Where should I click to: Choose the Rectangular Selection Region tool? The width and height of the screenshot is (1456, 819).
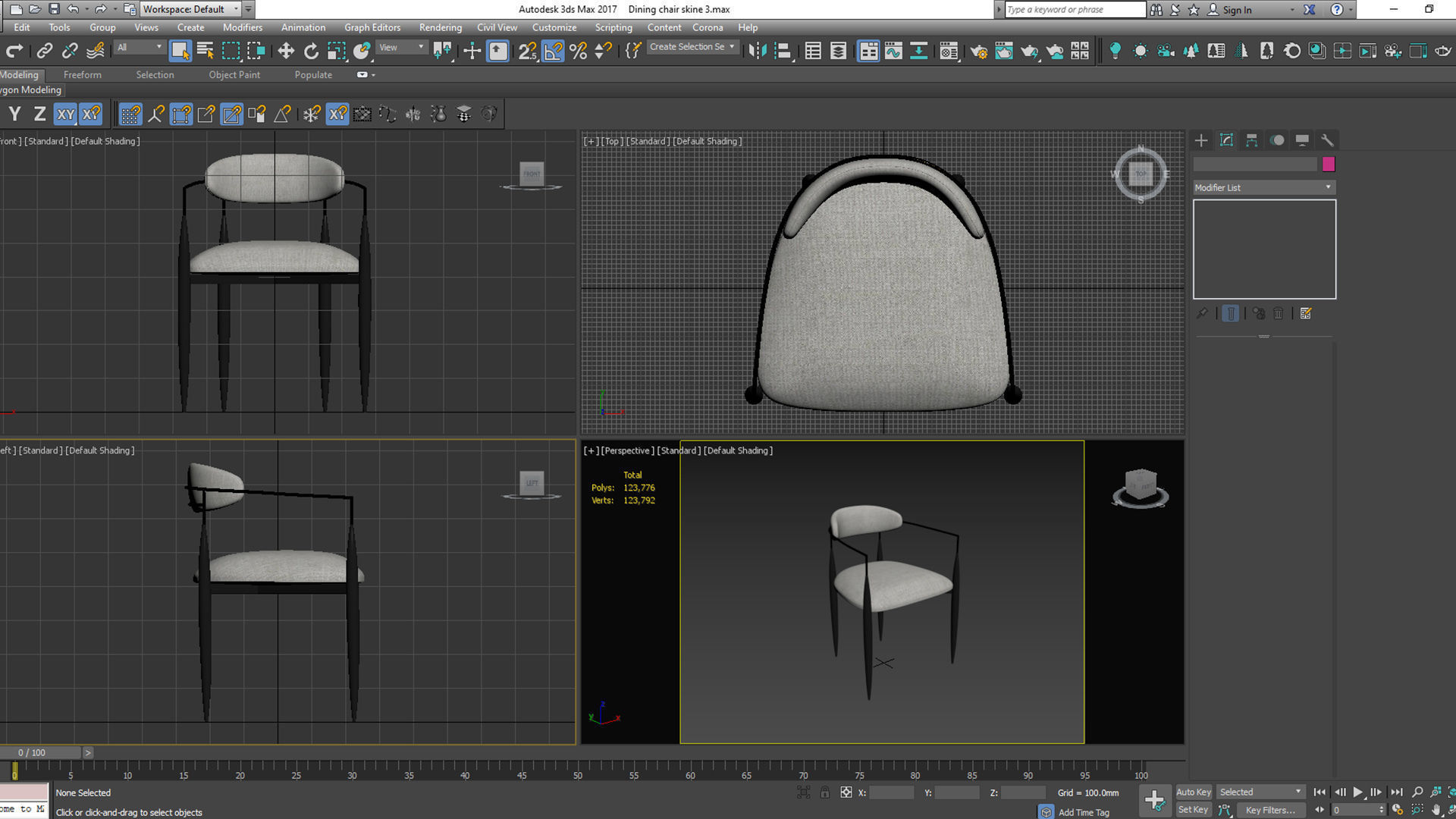231,51
